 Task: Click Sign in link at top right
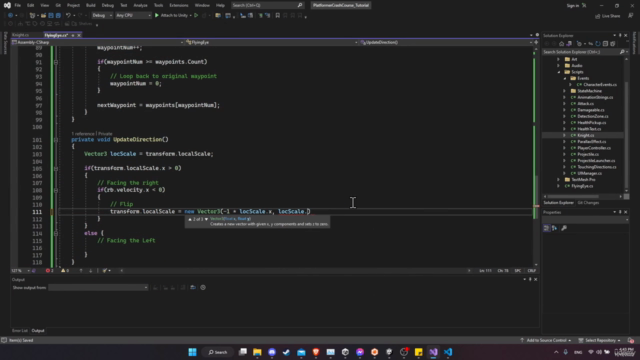(573, 6)
